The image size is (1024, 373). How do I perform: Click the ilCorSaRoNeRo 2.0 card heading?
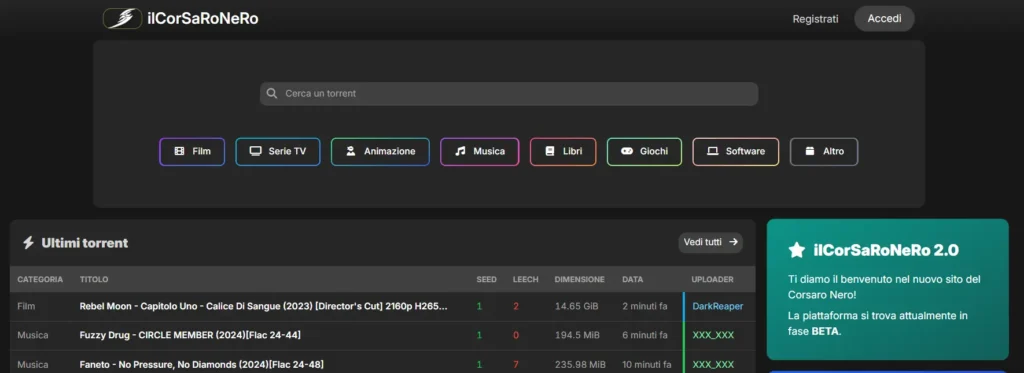click(x=886, y=250)
